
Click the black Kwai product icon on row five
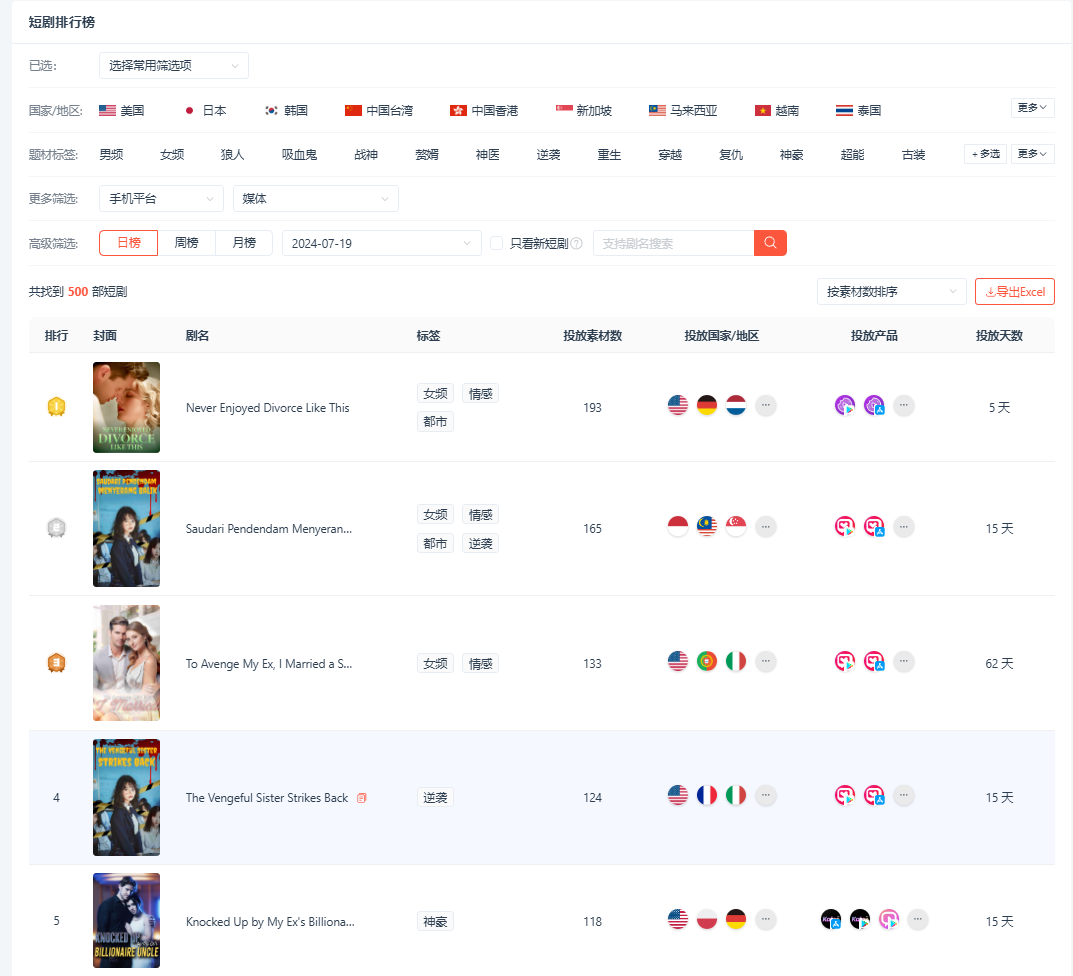click(x=830, y=918)
